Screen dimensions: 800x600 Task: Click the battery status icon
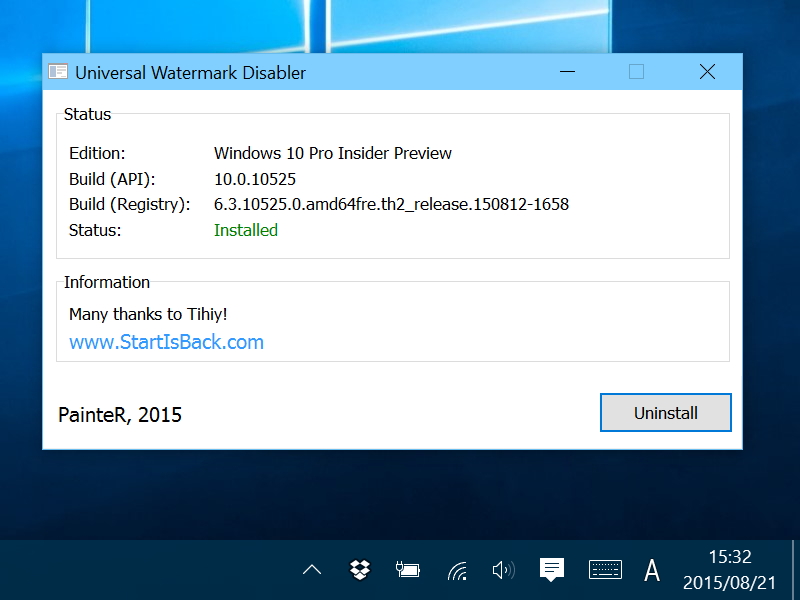407,570
